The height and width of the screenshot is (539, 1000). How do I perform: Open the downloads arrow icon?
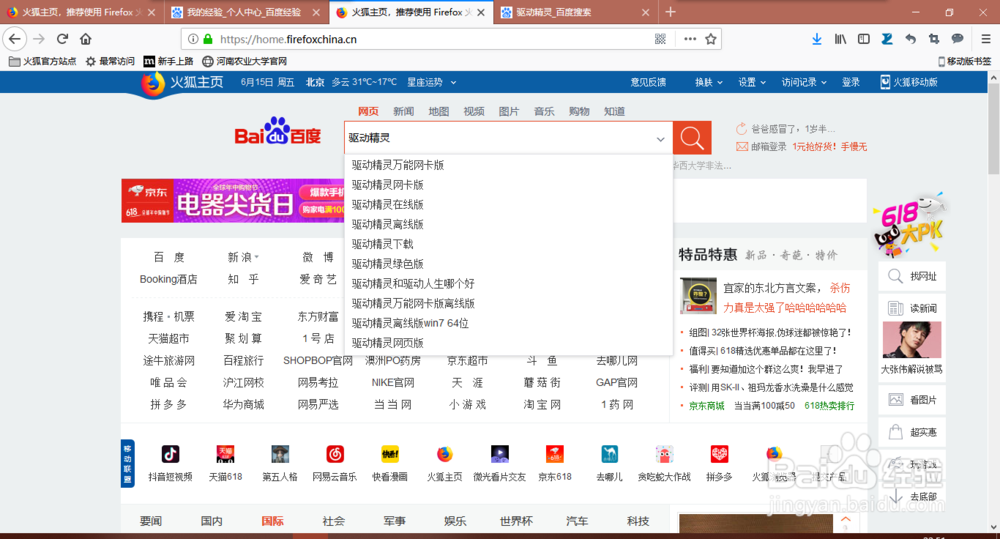[816, 39]
